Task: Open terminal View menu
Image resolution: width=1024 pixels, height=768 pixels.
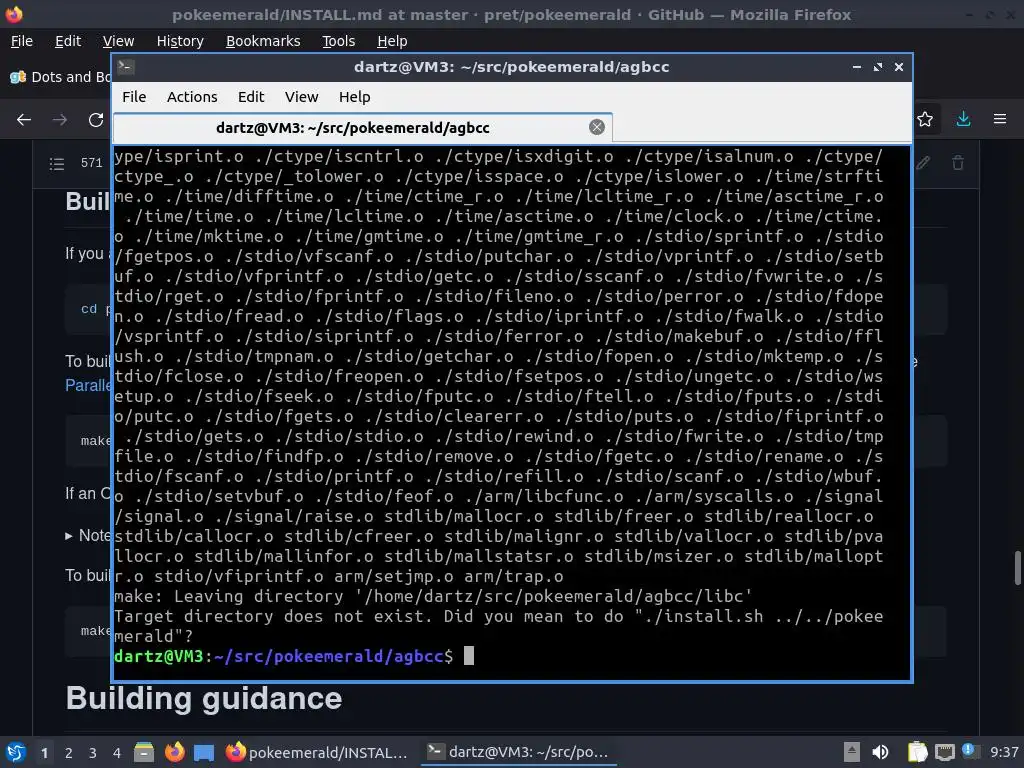Action: pos(302,97)
